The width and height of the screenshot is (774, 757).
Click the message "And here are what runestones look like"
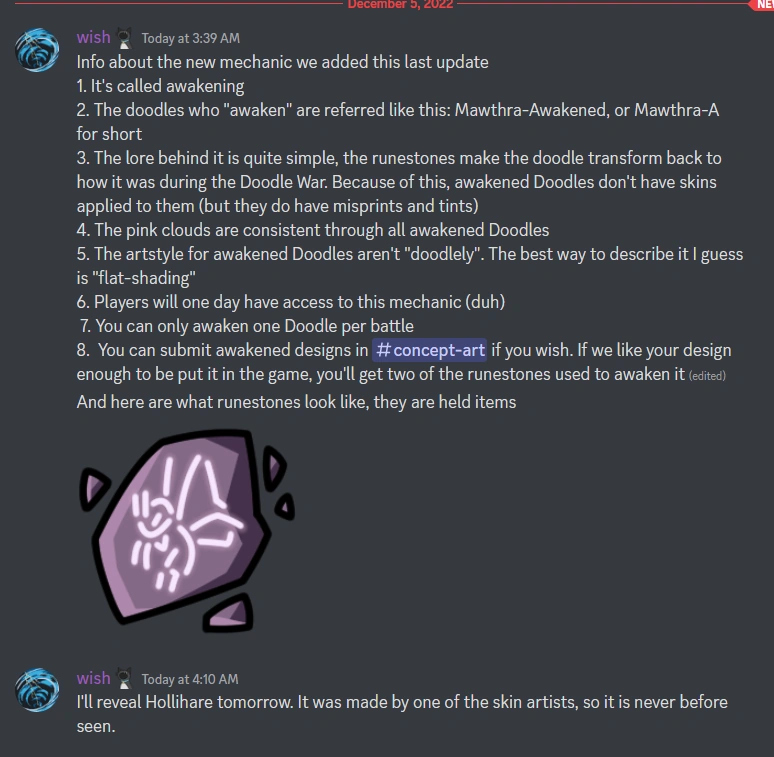click(x=296, y=402)
